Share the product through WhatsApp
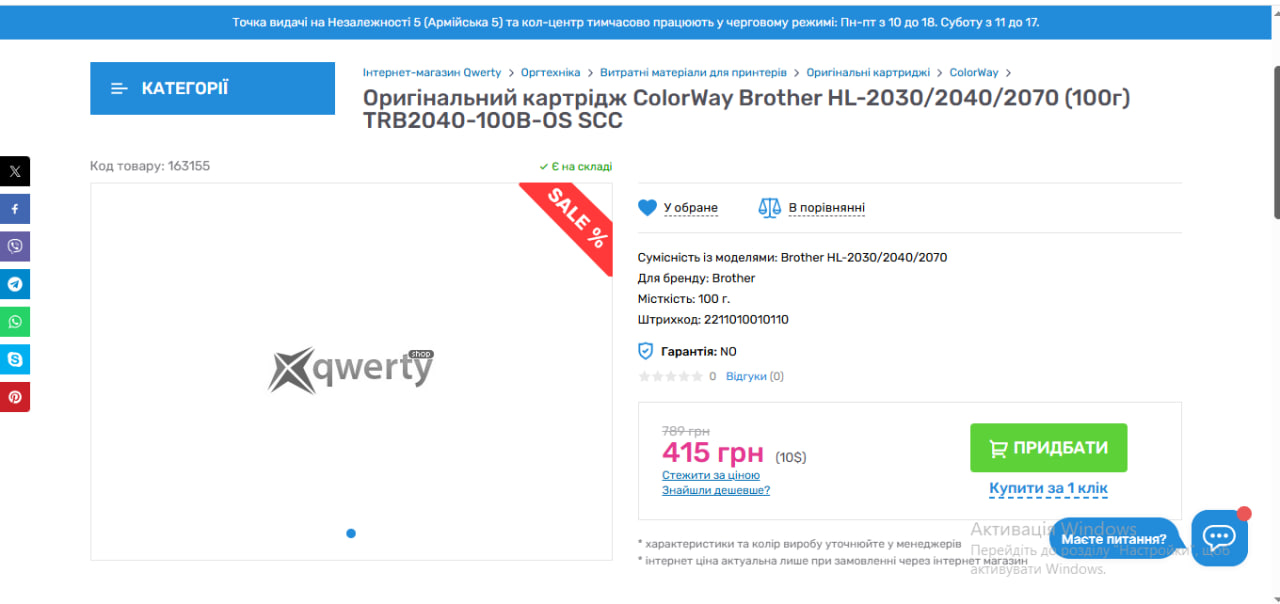The width and height of the screenshot is (1280, 604). coord(15,322)
